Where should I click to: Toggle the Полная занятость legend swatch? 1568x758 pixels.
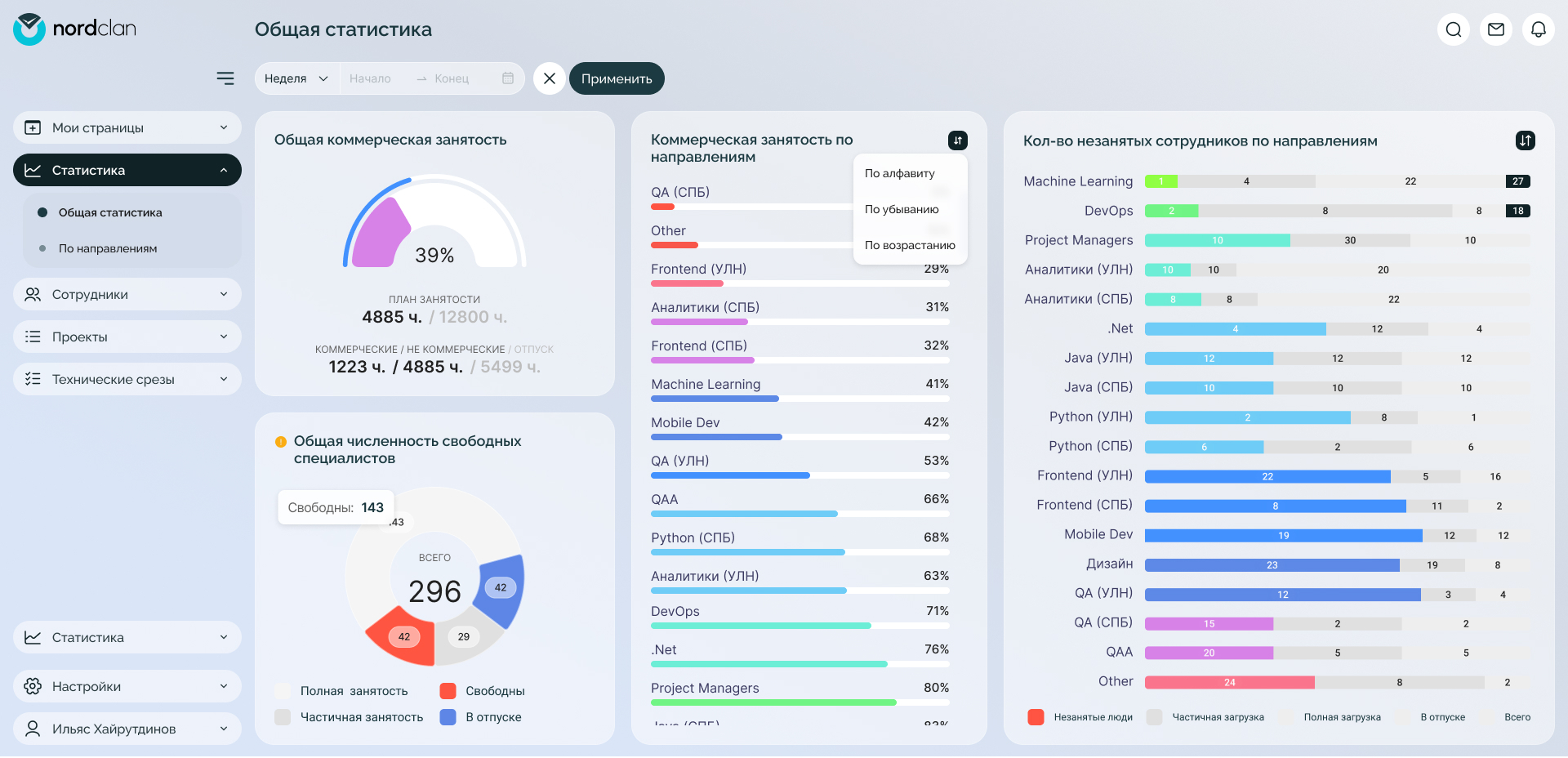tap(283, 691)
